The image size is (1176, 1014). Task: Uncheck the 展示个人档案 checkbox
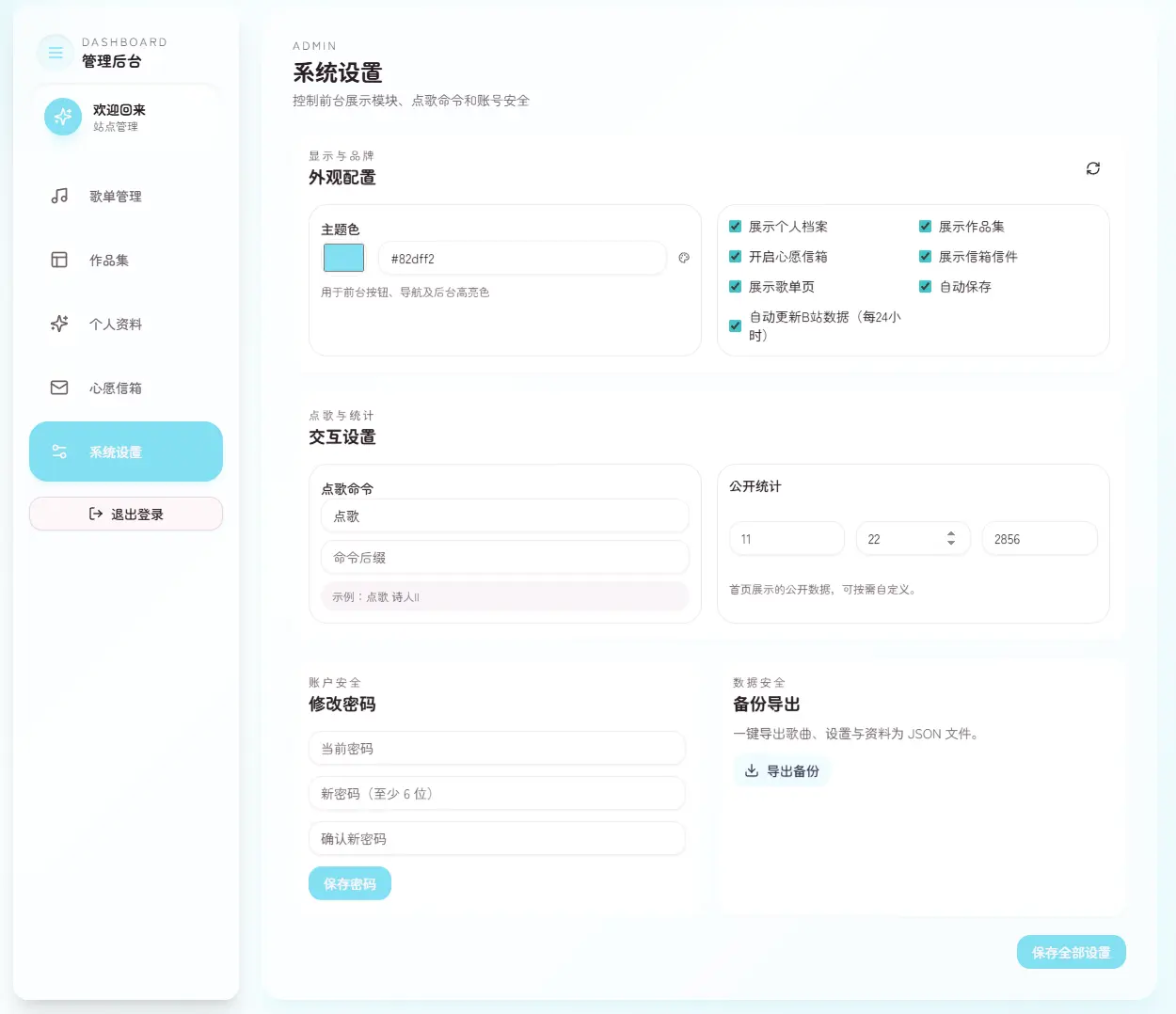pos(735,226)
